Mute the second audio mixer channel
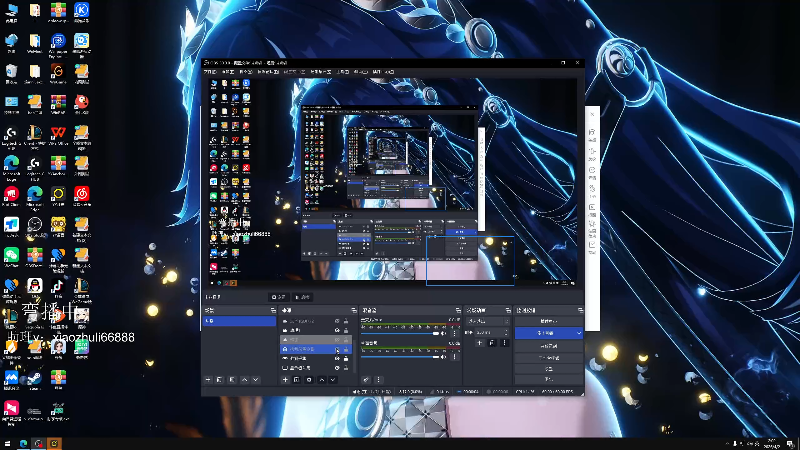Image resolution: width=800 pixels, height=450 pixels. coord(443,357)
